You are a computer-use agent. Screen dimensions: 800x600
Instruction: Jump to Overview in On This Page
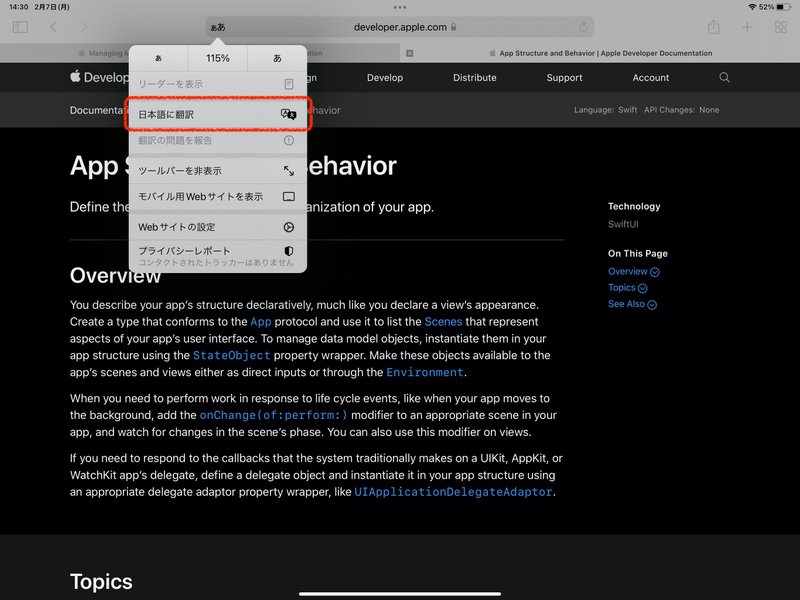tap(633, 271)
